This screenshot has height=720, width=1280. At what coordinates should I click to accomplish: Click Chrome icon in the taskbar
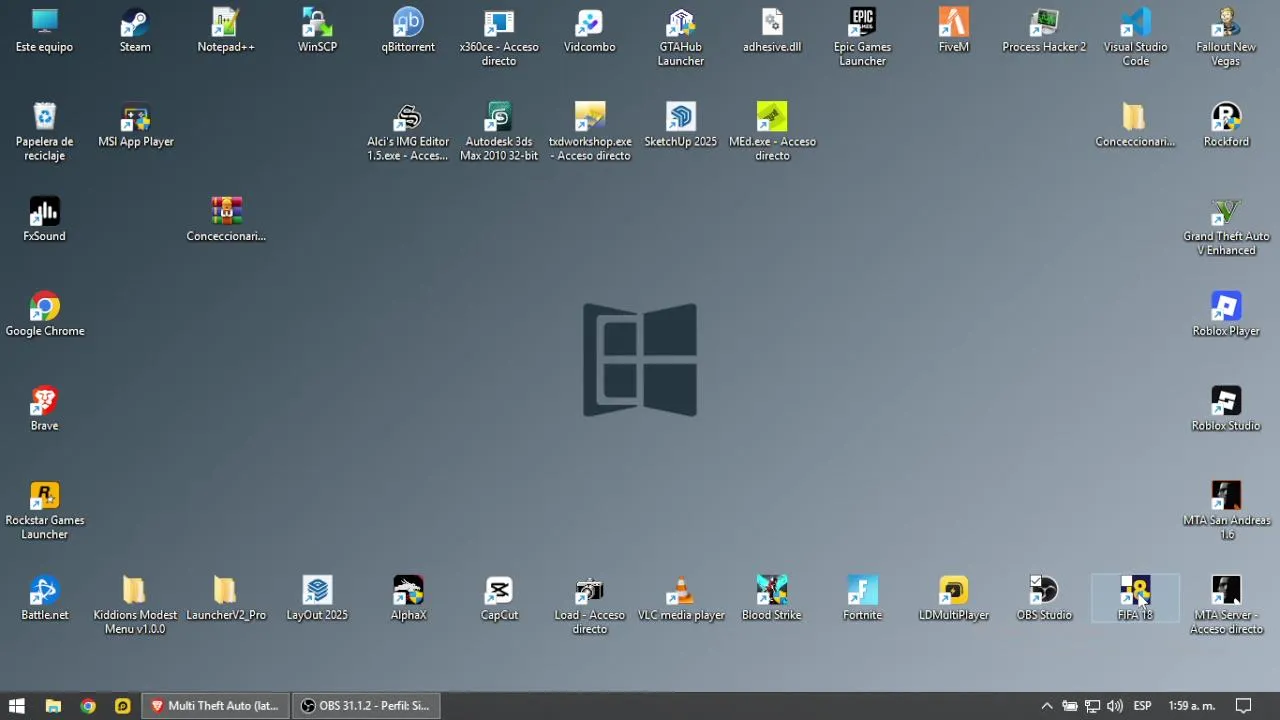88,706
